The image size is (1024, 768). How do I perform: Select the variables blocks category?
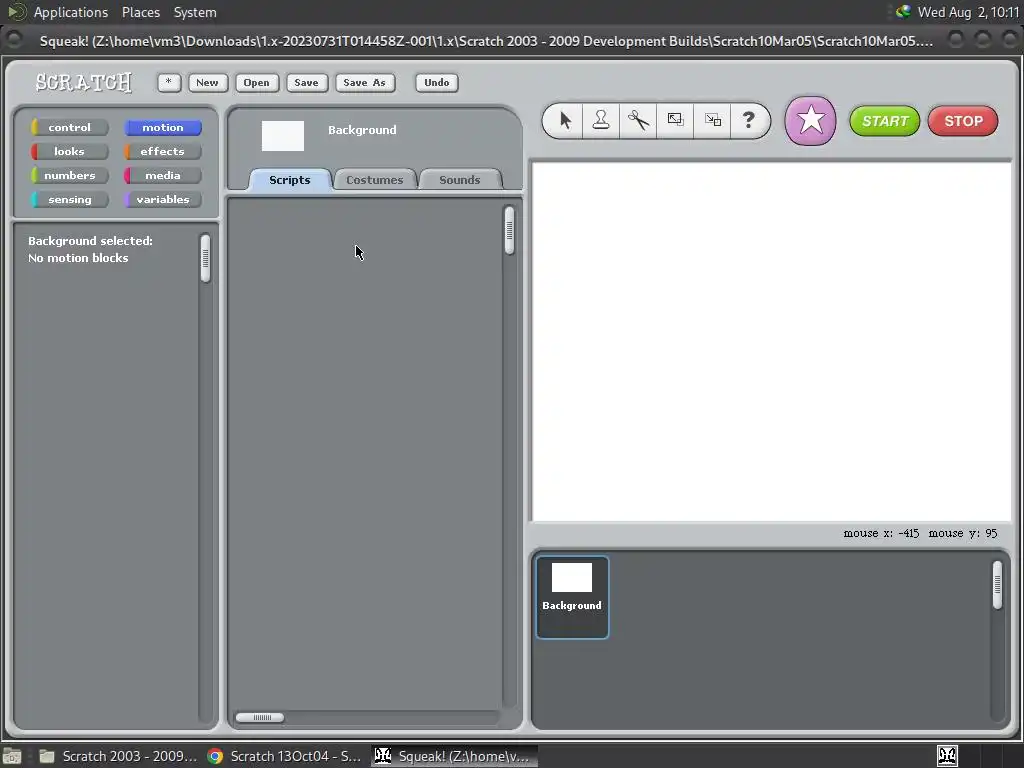163,200
